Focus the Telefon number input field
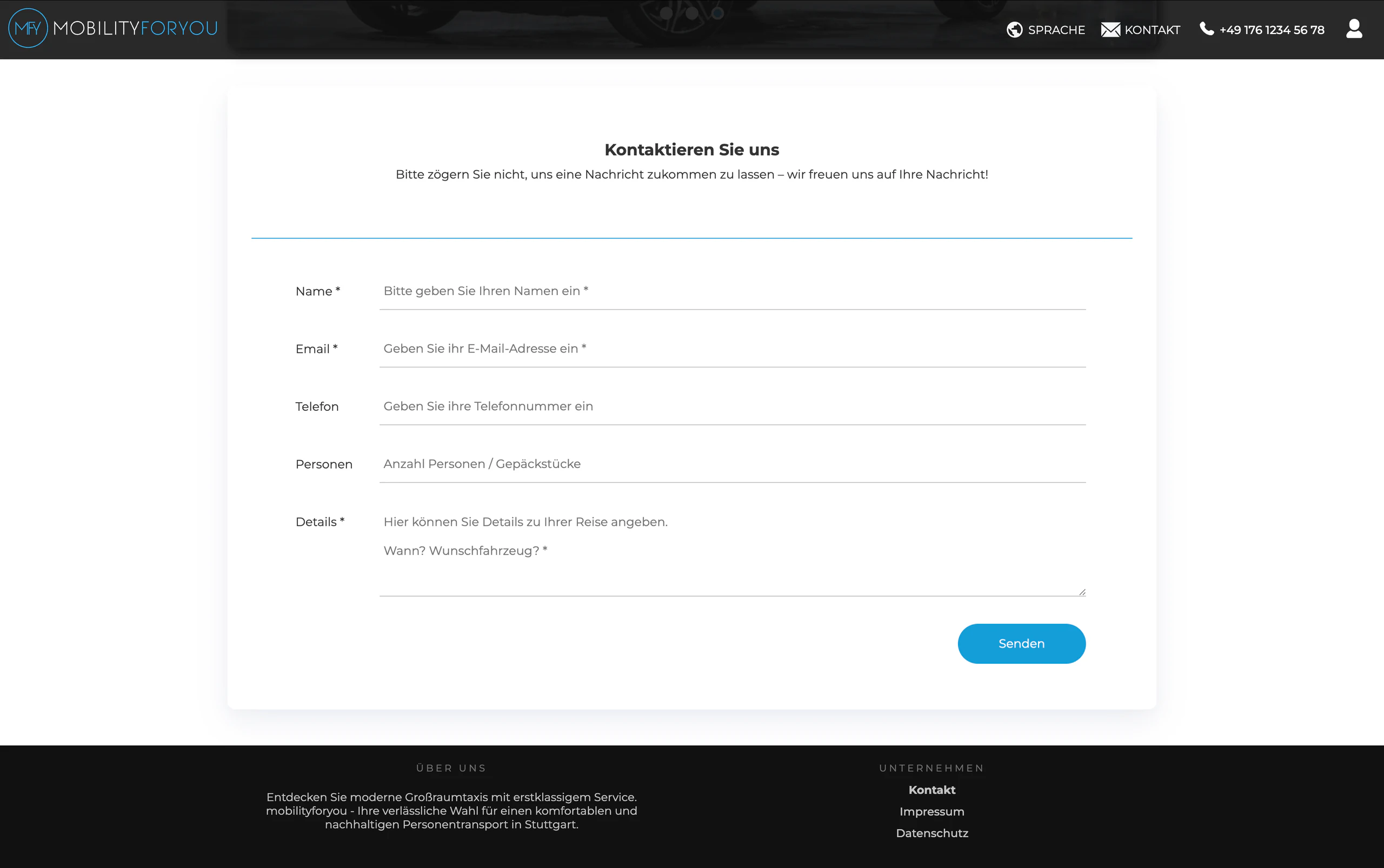 coord(732,406)
